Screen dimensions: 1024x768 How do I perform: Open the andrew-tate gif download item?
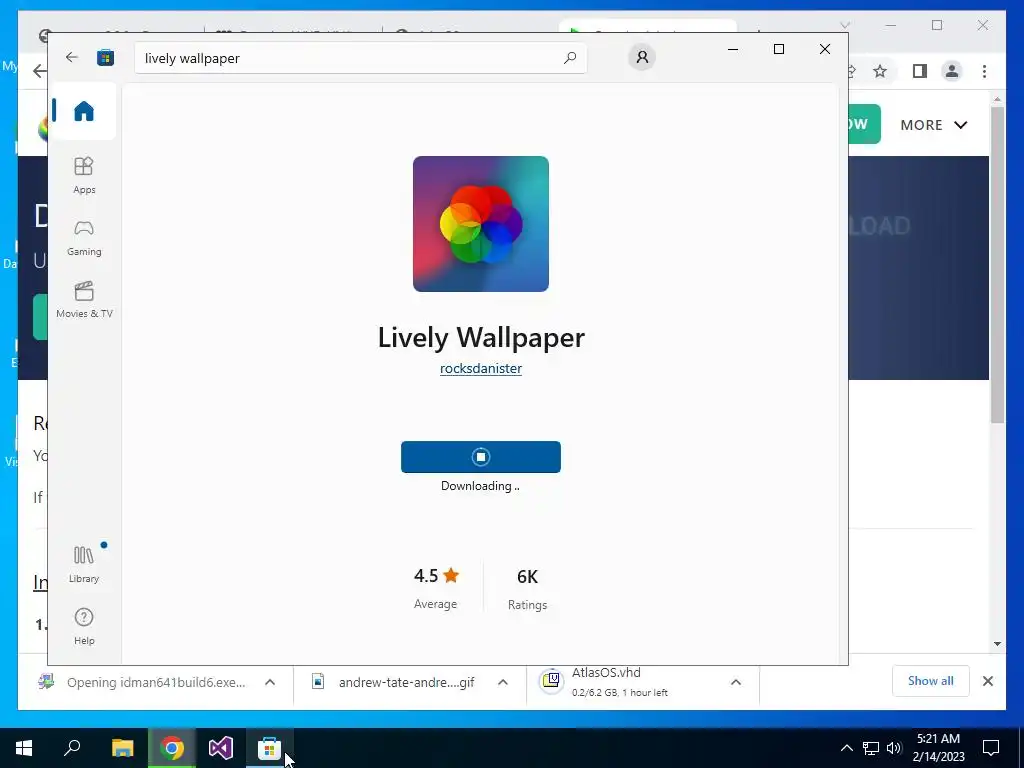[394, 682]
